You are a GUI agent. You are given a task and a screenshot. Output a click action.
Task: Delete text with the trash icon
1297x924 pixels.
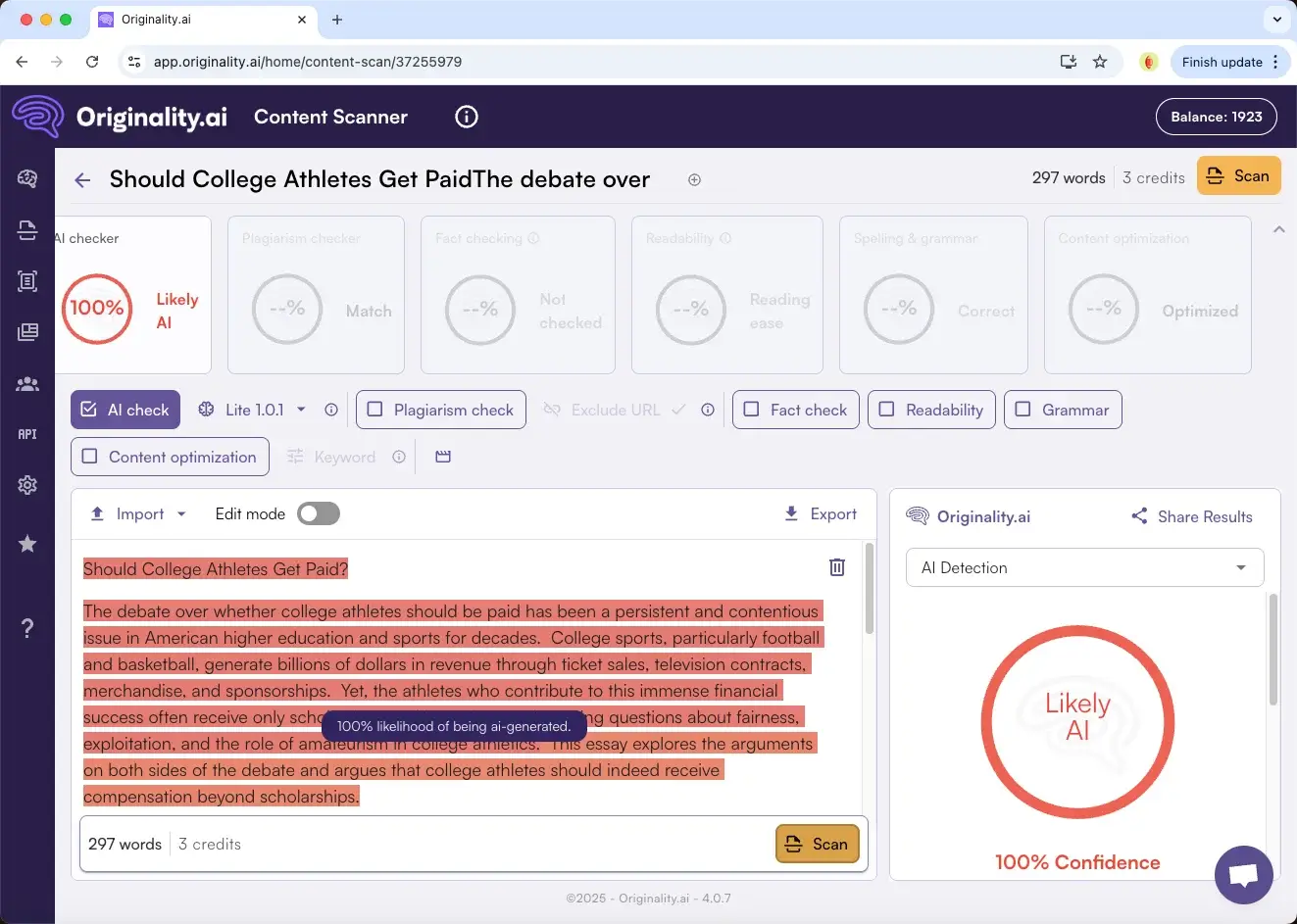coord(837,567)
